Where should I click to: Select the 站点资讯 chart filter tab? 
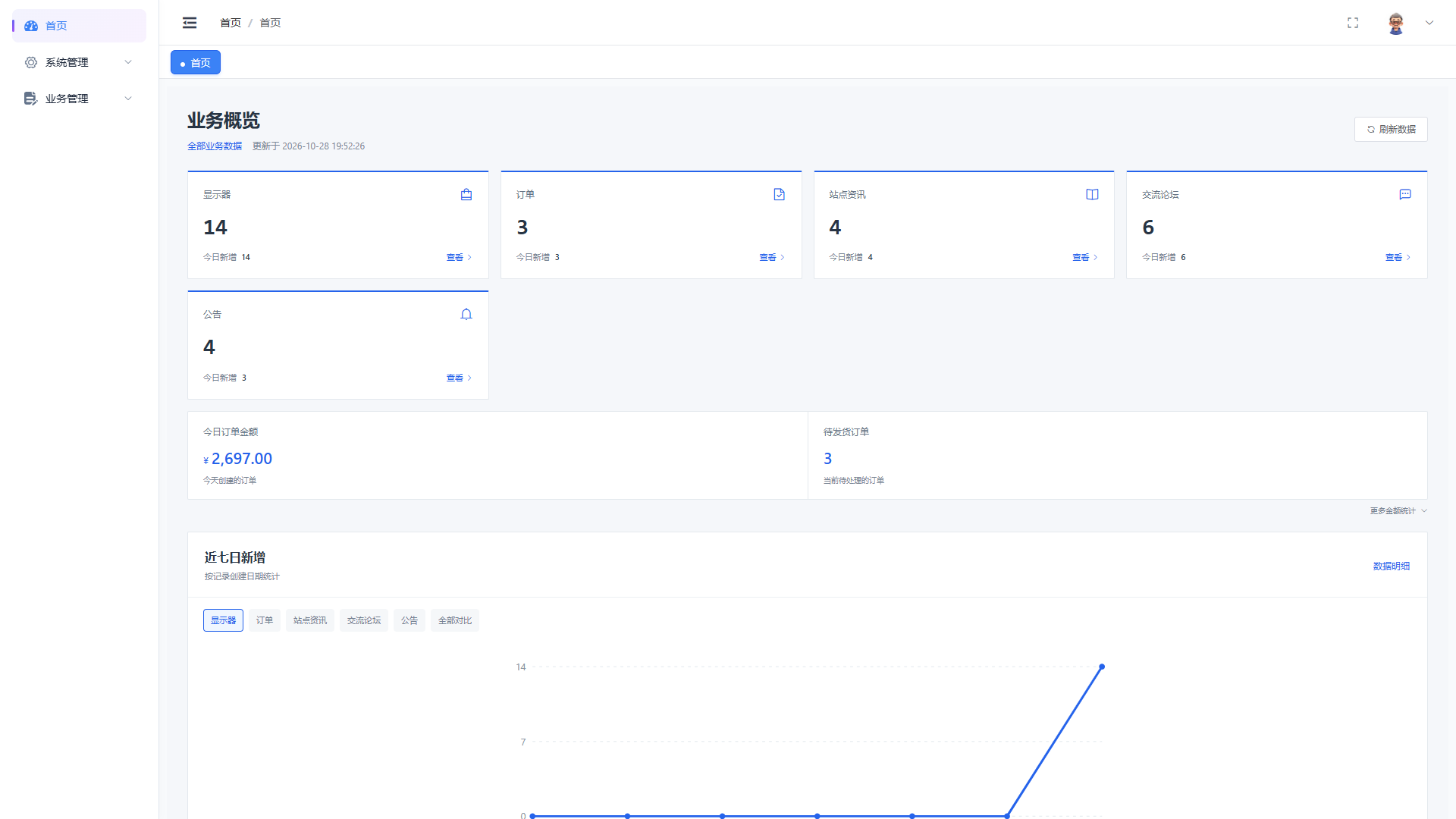[x=310, y=620]
